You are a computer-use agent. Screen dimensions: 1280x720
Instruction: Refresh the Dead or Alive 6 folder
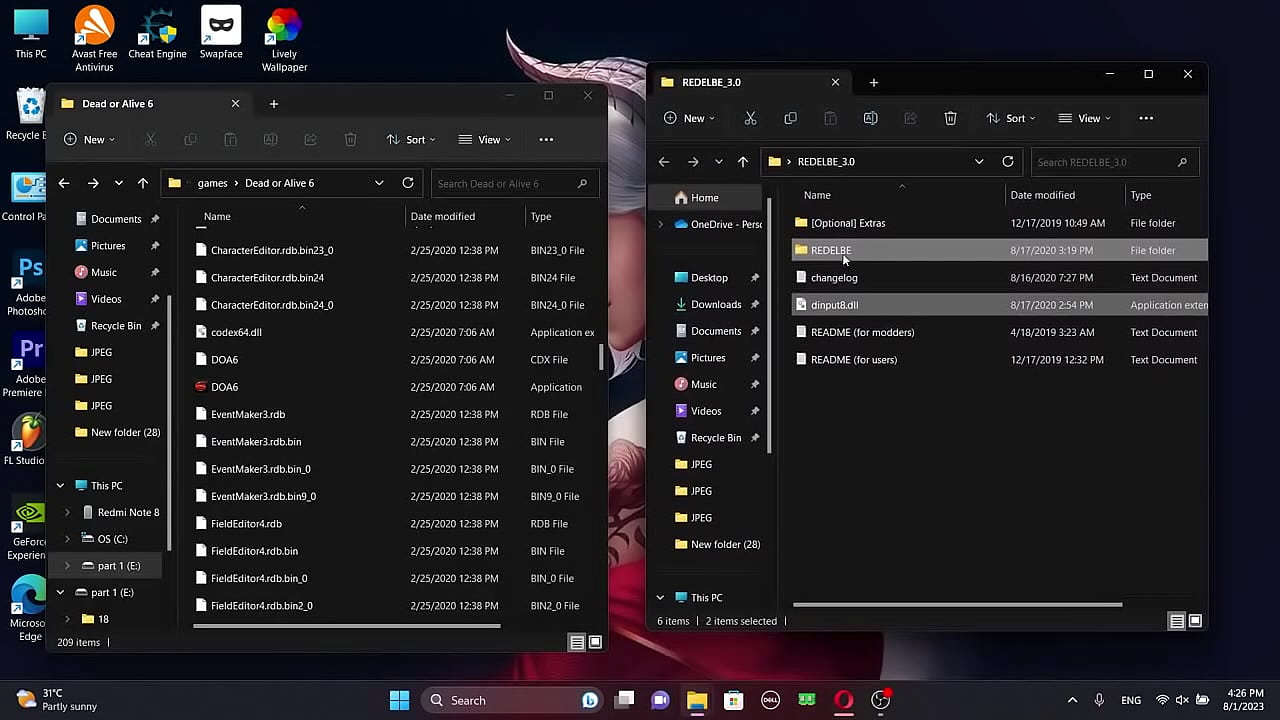point(408,183)
